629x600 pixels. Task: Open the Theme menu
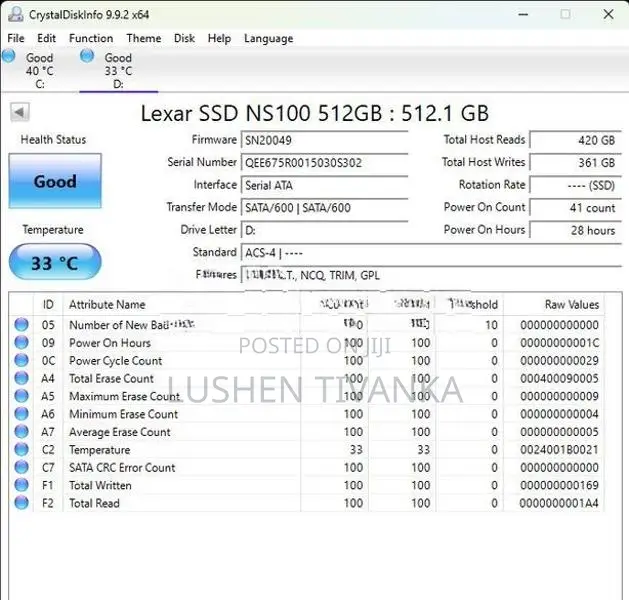pos(144,38)
